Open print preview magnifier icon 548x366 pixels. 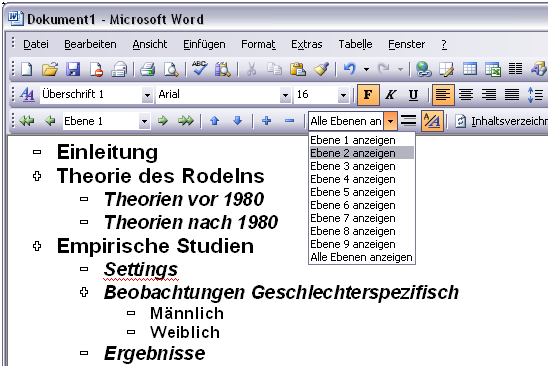click(x=171, y=69)
